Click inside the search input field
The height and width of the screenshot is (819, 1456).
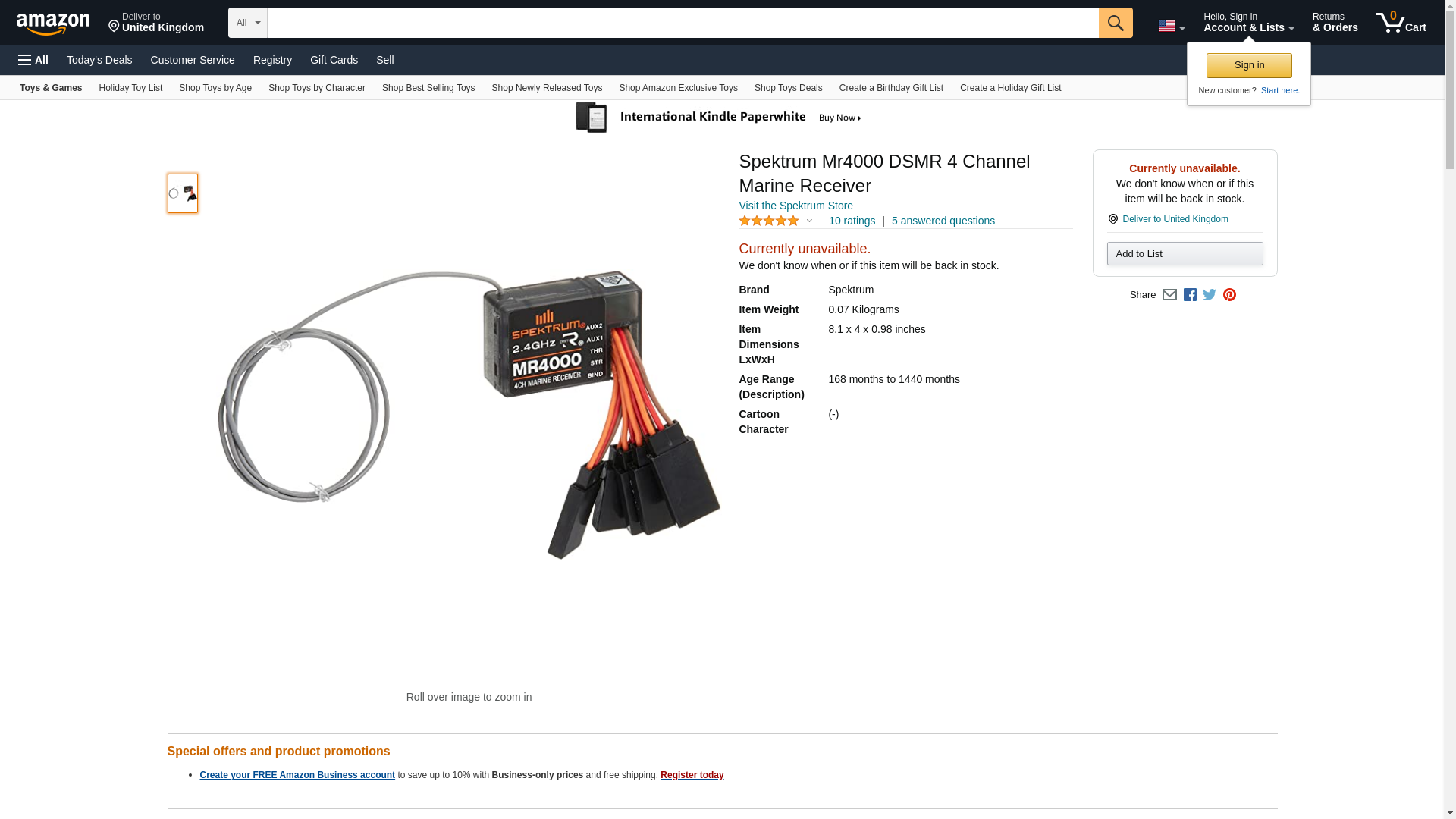(x=682, y=23)
